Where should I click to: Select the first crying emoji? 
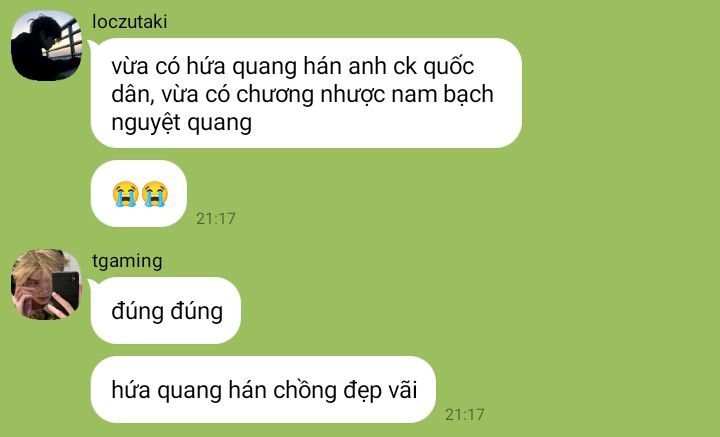[x=125, y=194]
